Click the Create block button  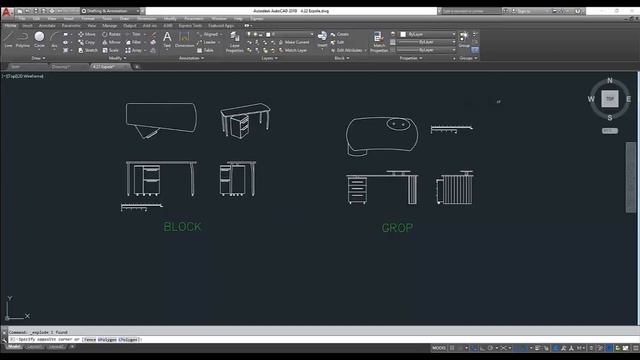tap(340, 34)
